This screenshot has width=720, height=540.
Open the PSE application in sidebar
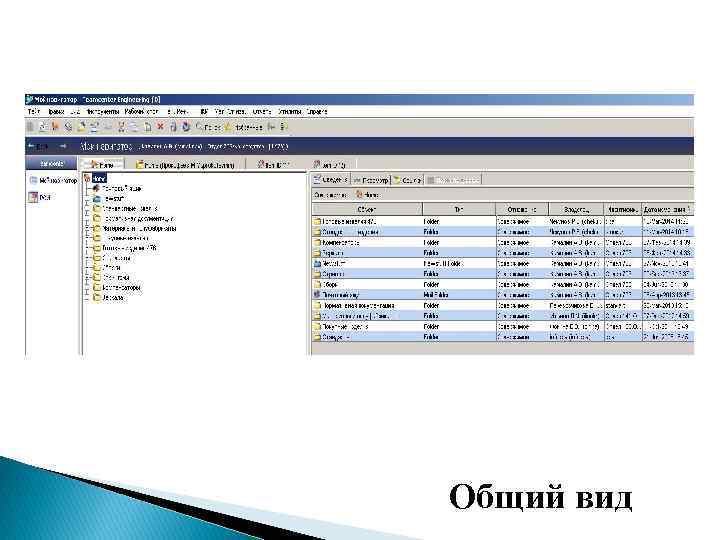tap(39, 197)
